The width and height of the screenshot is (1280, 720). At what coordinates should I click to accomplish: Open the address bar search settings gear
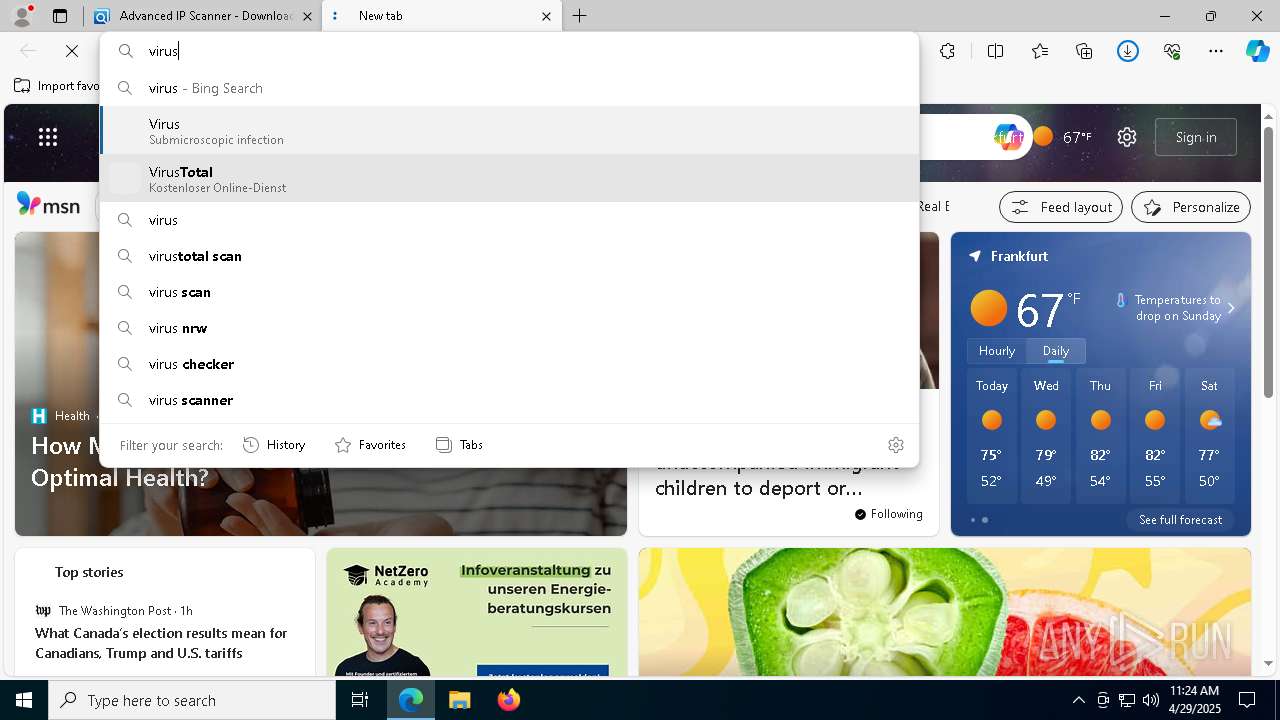(896, 445)
